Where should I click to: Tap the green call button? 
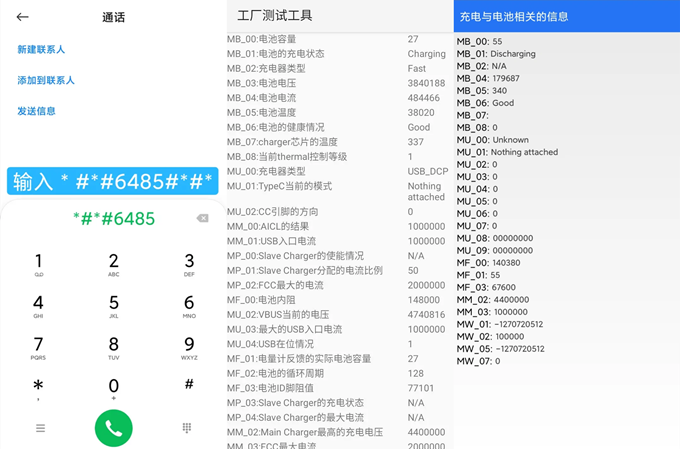tap(113, 428)
